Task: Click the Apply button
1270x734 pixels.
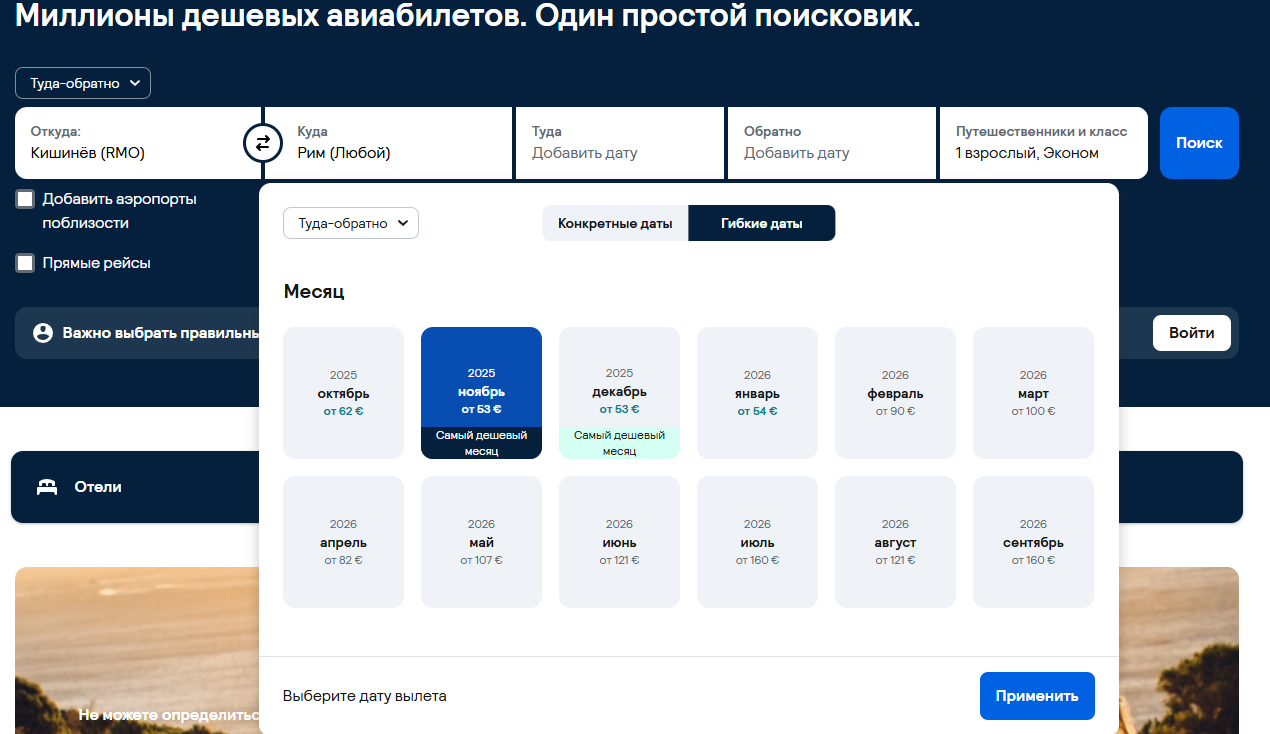Action: coord(1036,696)
